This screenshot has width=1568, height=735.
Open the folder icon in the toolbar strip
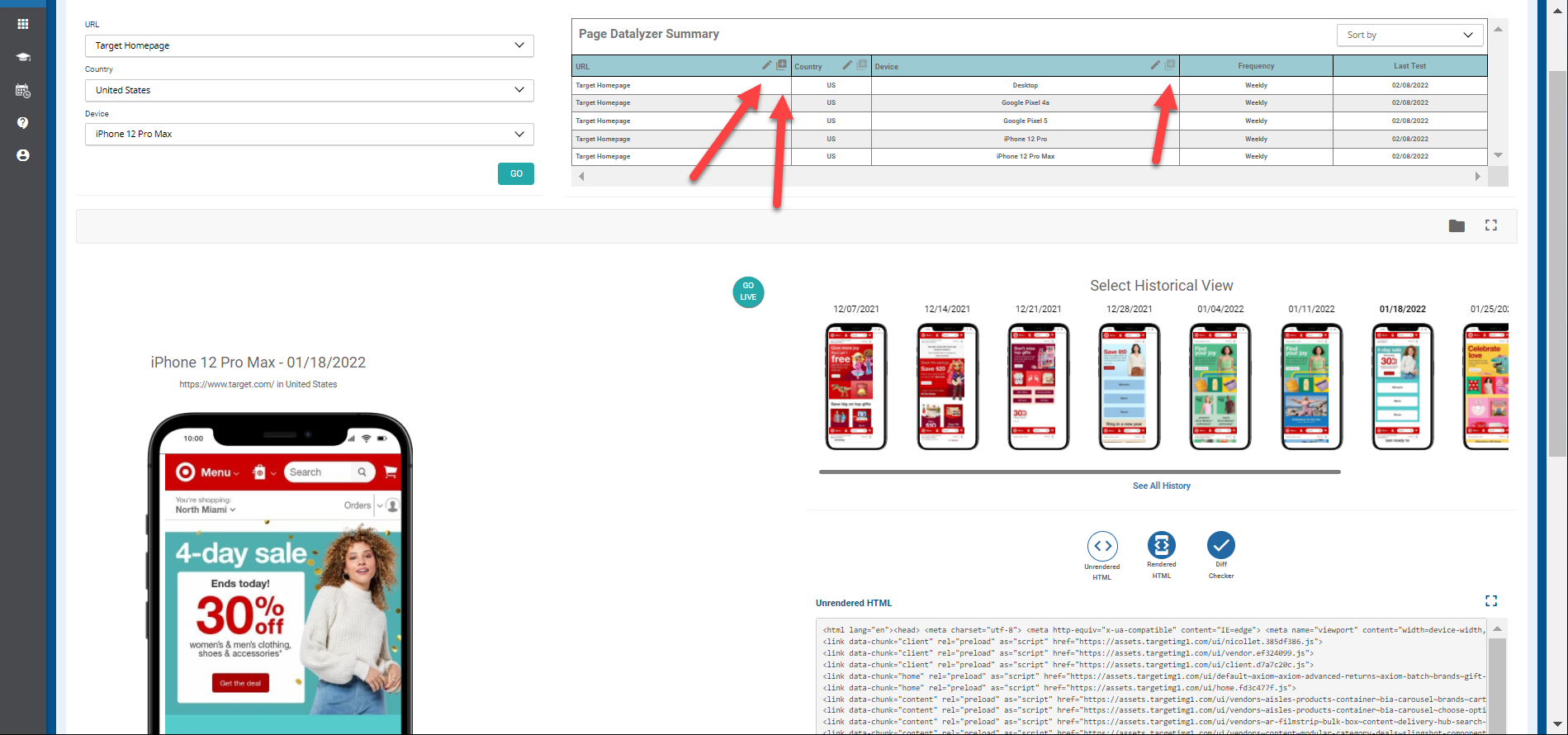tap(1457, 225)
